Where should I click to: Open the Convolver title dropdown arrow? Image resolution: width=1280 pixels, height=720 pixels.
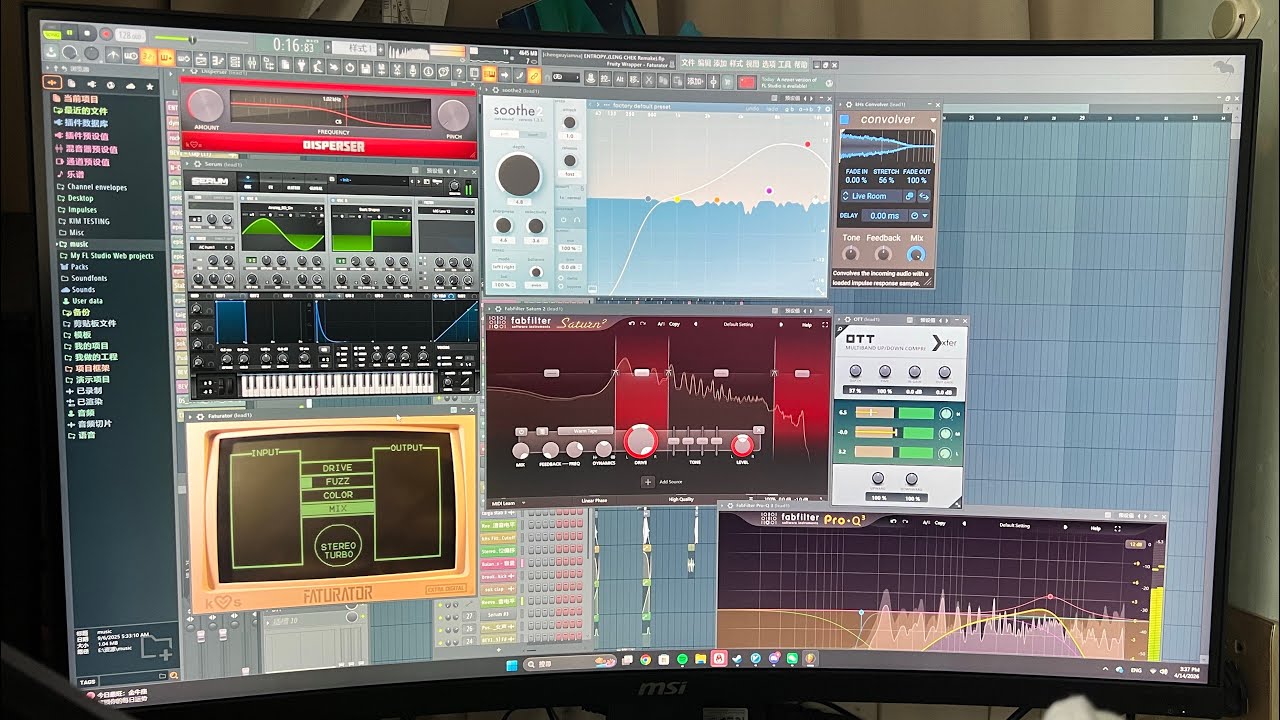(x=933, y=120)
